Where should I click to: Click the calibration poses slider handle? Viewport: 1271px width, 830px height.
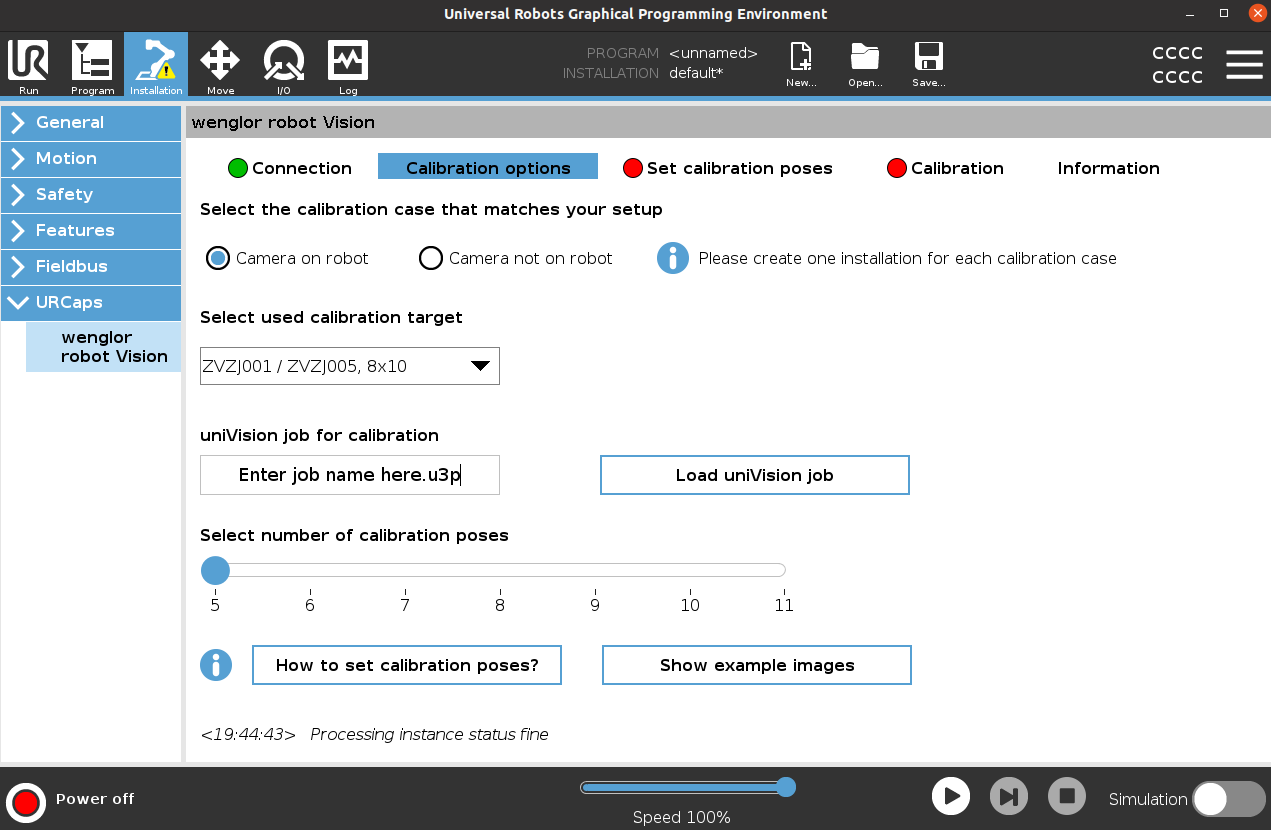point(215,571)
